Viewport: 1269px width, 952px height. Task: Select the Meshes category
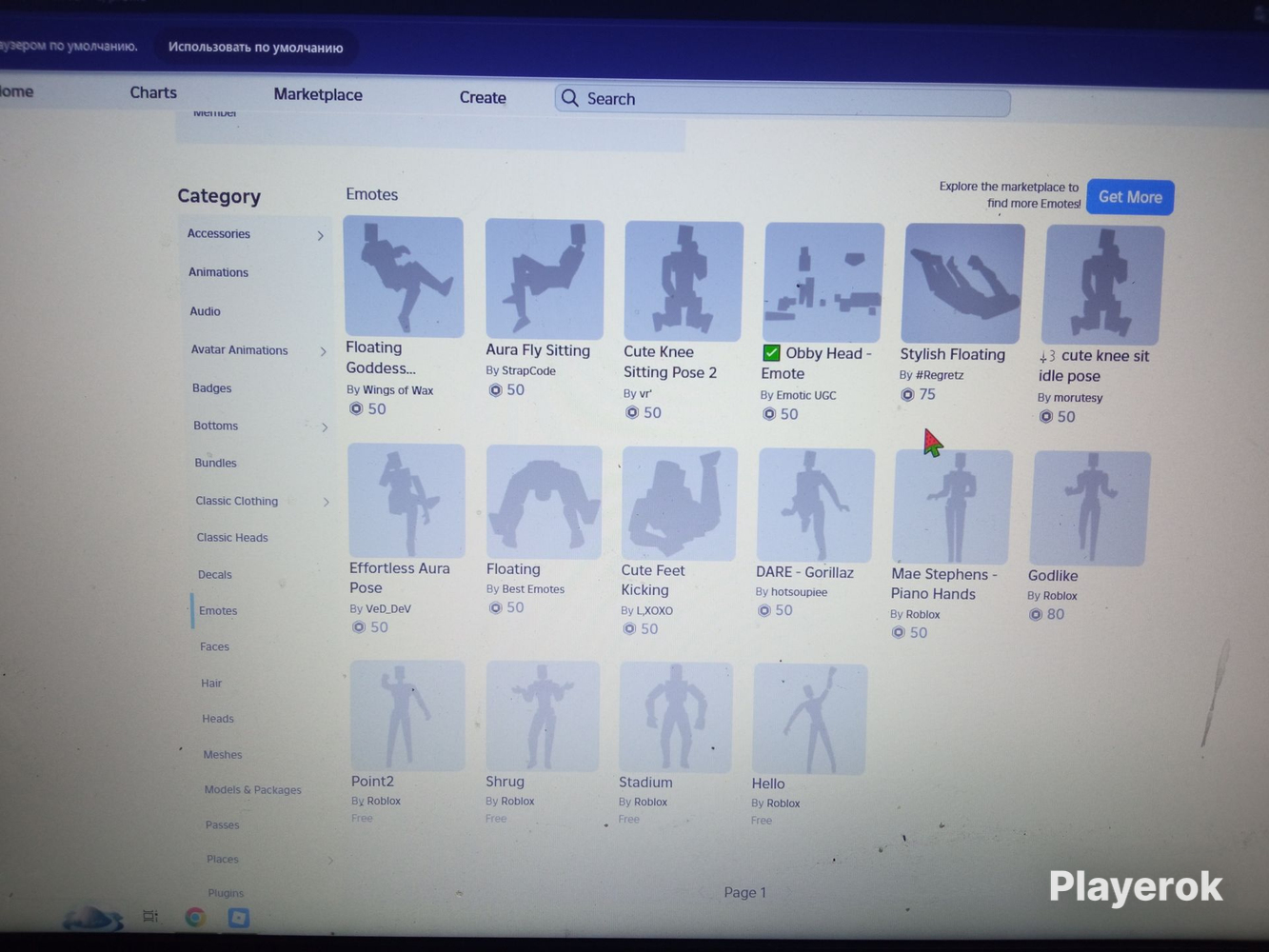pos(222,755)
